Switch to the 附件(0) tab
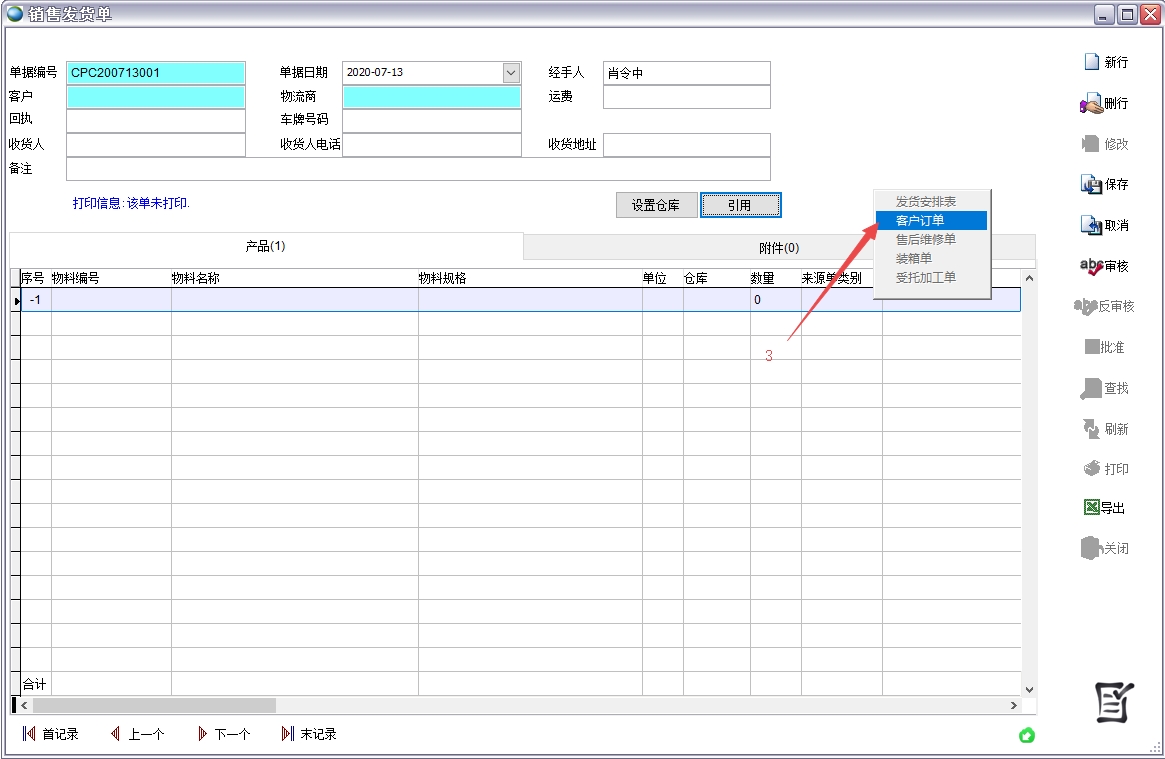The height and width of the screenshot is (759, 1165). click(x=780, y=246)
